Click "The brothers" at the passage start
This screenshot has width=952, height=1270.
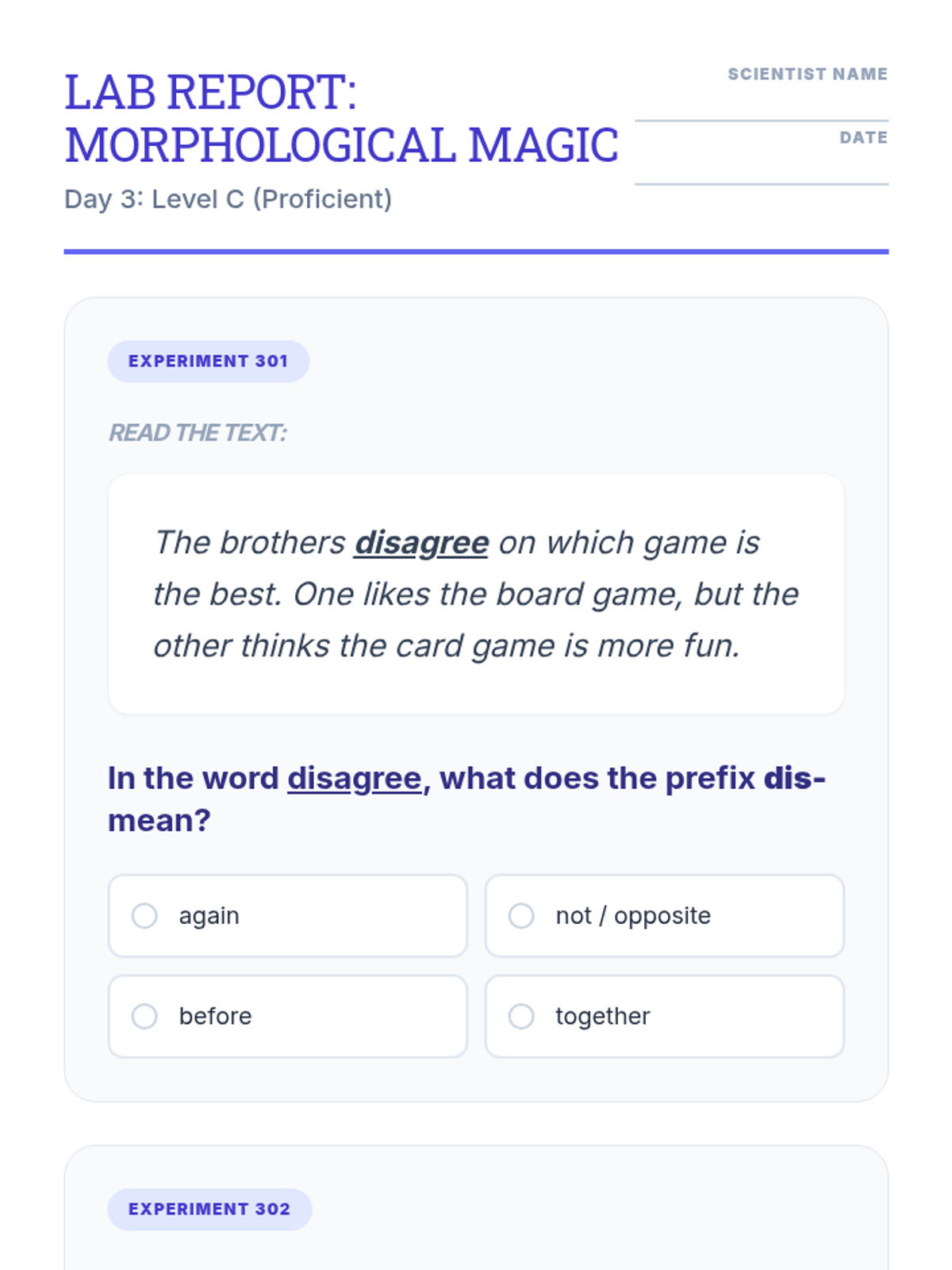click(250, 543)
